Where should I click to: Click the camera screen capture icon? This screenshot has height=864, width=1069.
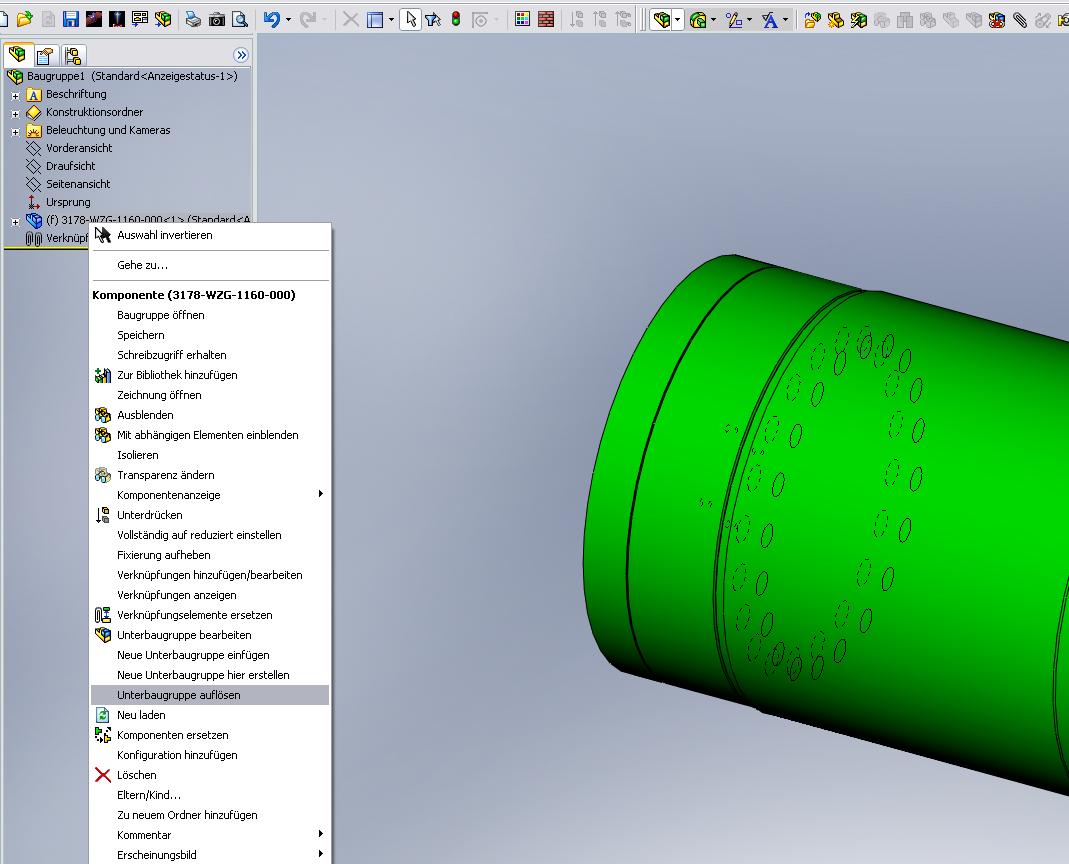[216, 19]
